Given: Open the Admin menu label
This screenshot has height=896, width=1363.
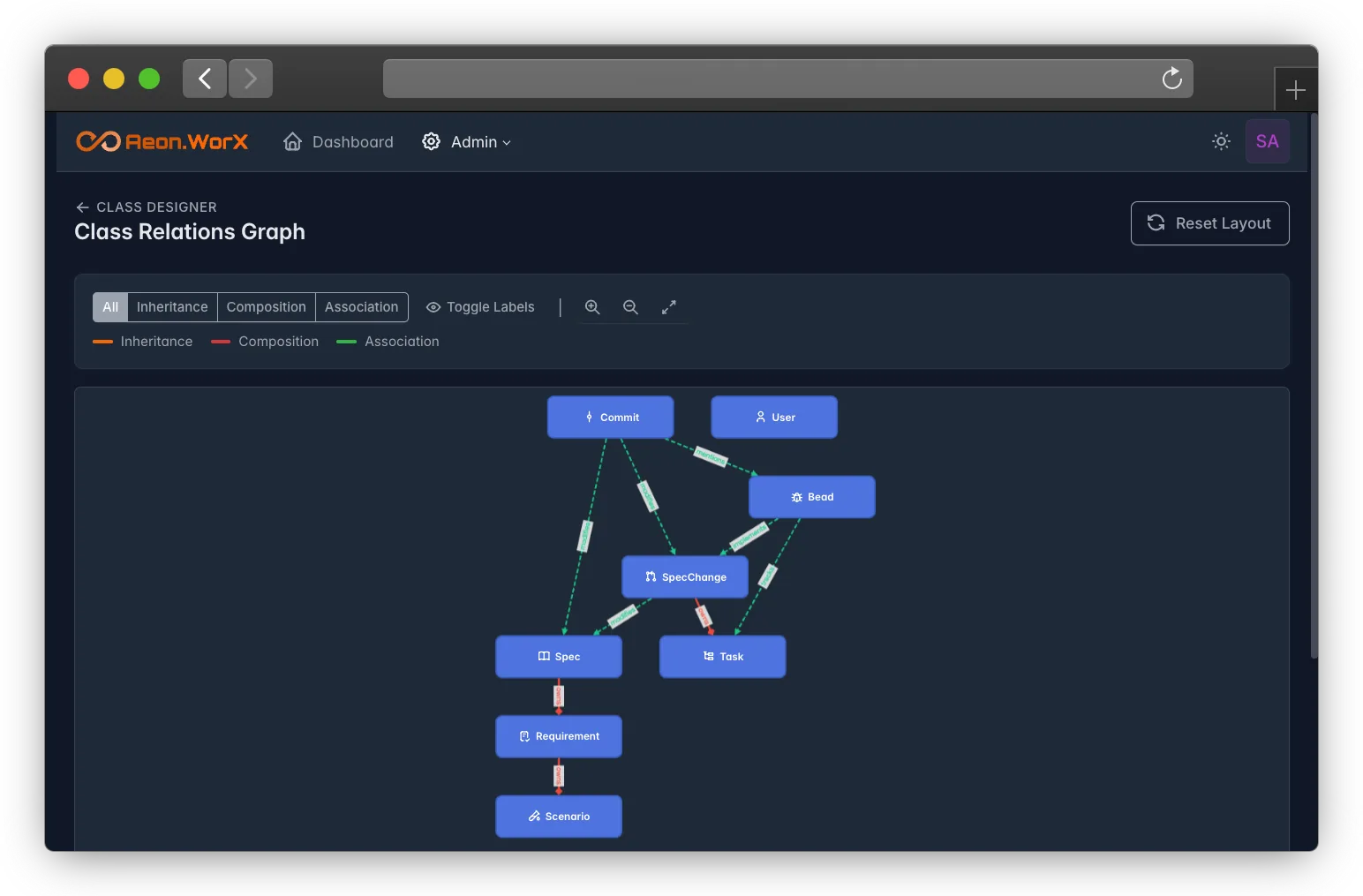Looking at the screenshot, I should click(x=474, y=142).
